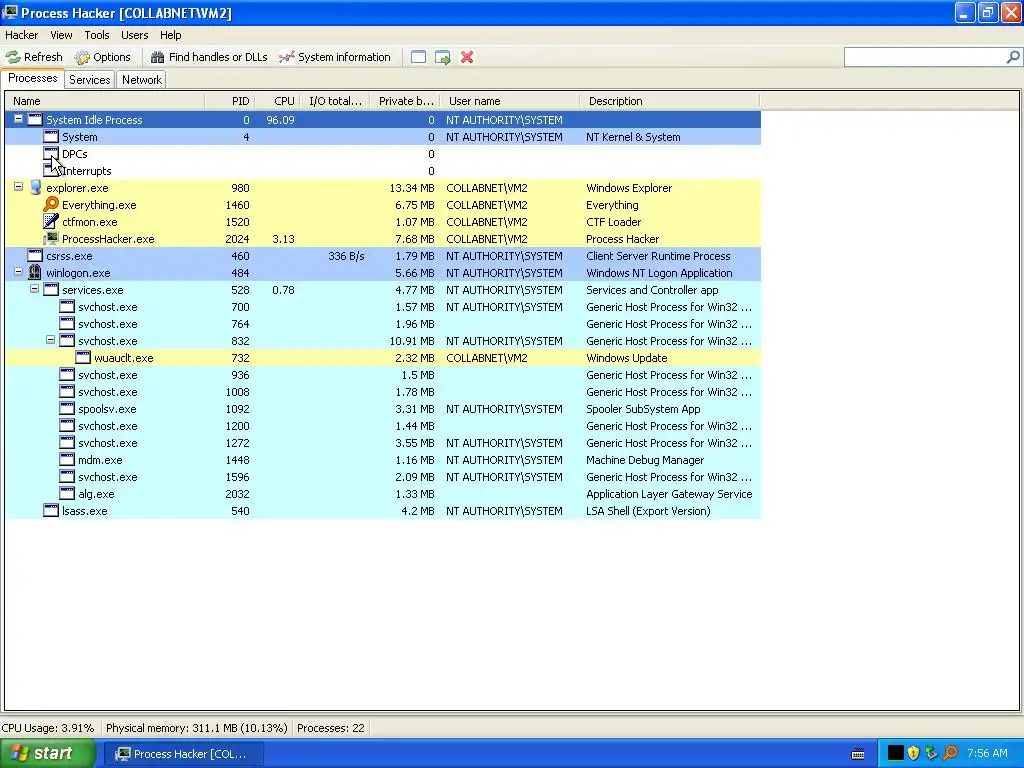This screenshot has height=768, width=1024.
Task: Select svchost.exe with PID 1272
Action: (383, 442)
